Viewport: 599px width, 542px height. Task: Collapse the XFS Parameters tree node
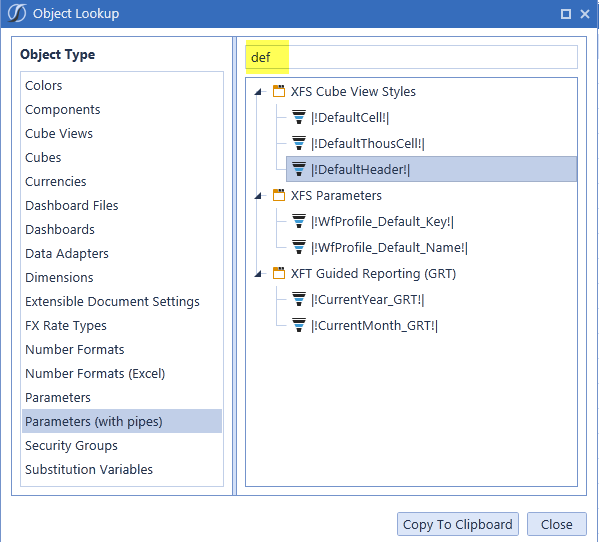(x=259, y=196)
